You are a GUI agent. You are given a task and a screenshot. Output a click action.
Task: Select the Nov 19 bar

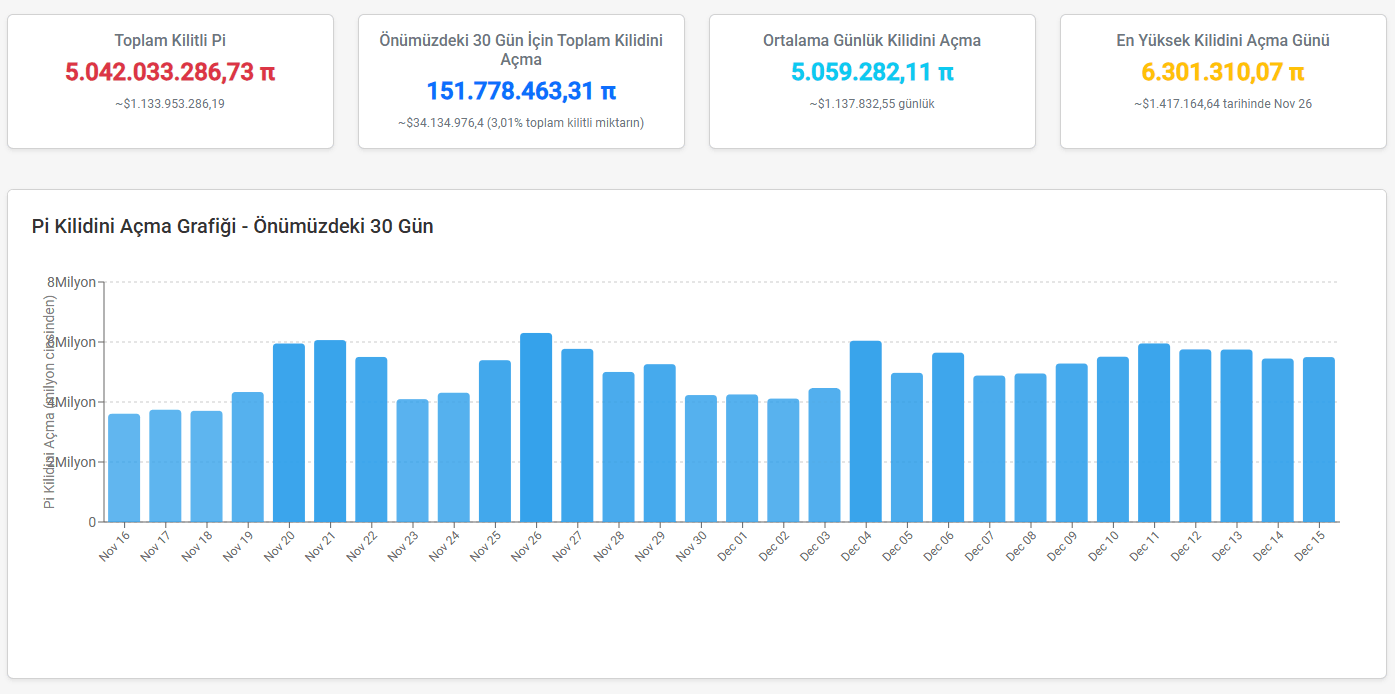pos(248,457)
